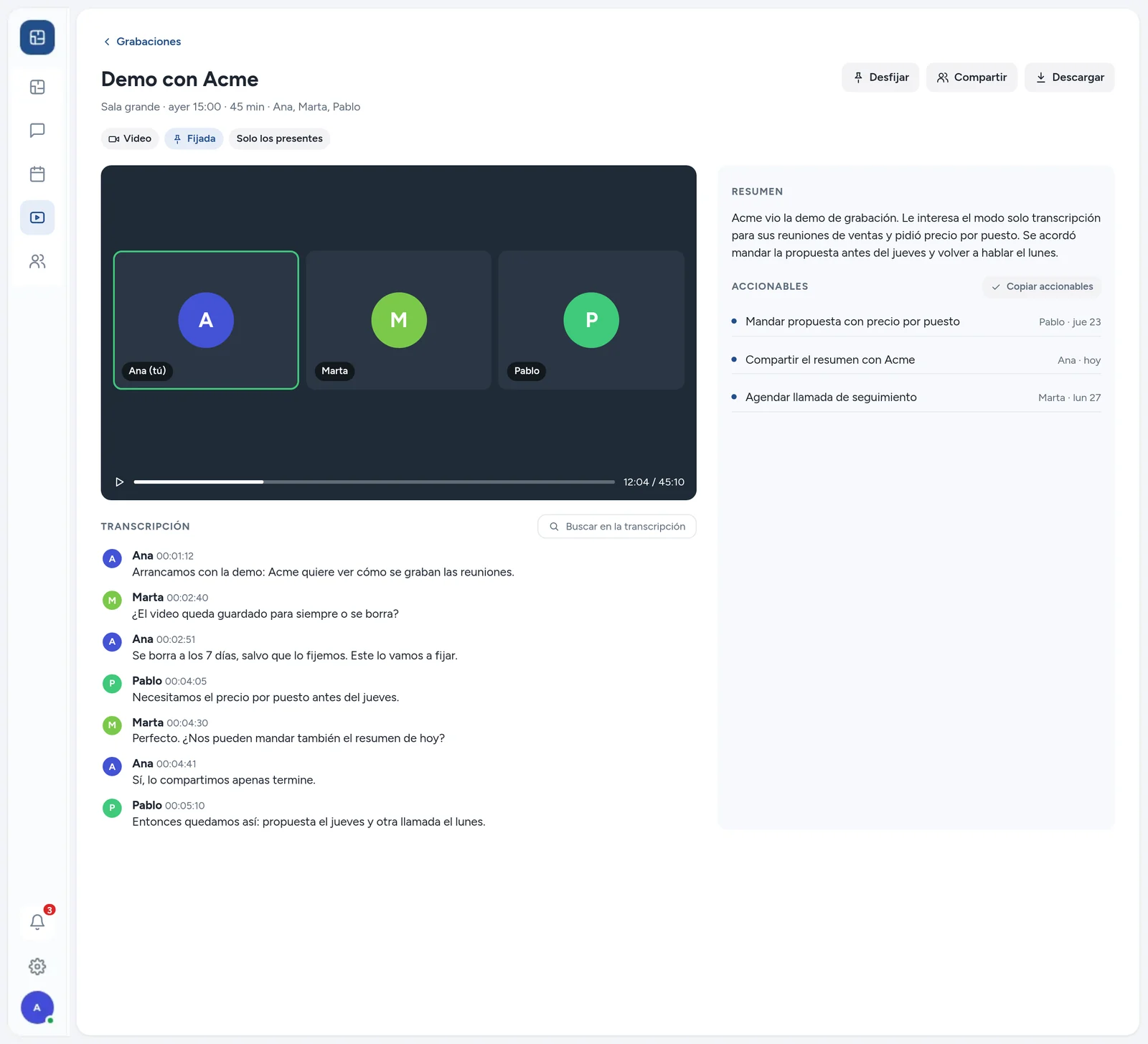Toggle the Fijada pinned chip

[194, 138]
